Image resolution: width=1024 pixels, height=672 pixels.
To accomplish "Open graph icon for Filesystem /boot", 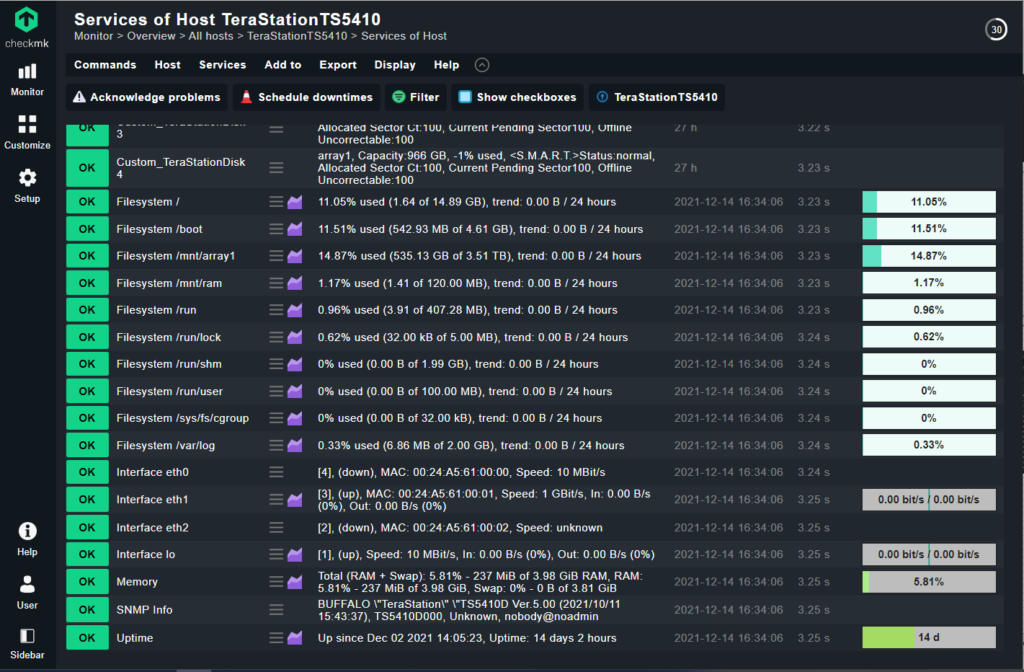I will 295,229.
